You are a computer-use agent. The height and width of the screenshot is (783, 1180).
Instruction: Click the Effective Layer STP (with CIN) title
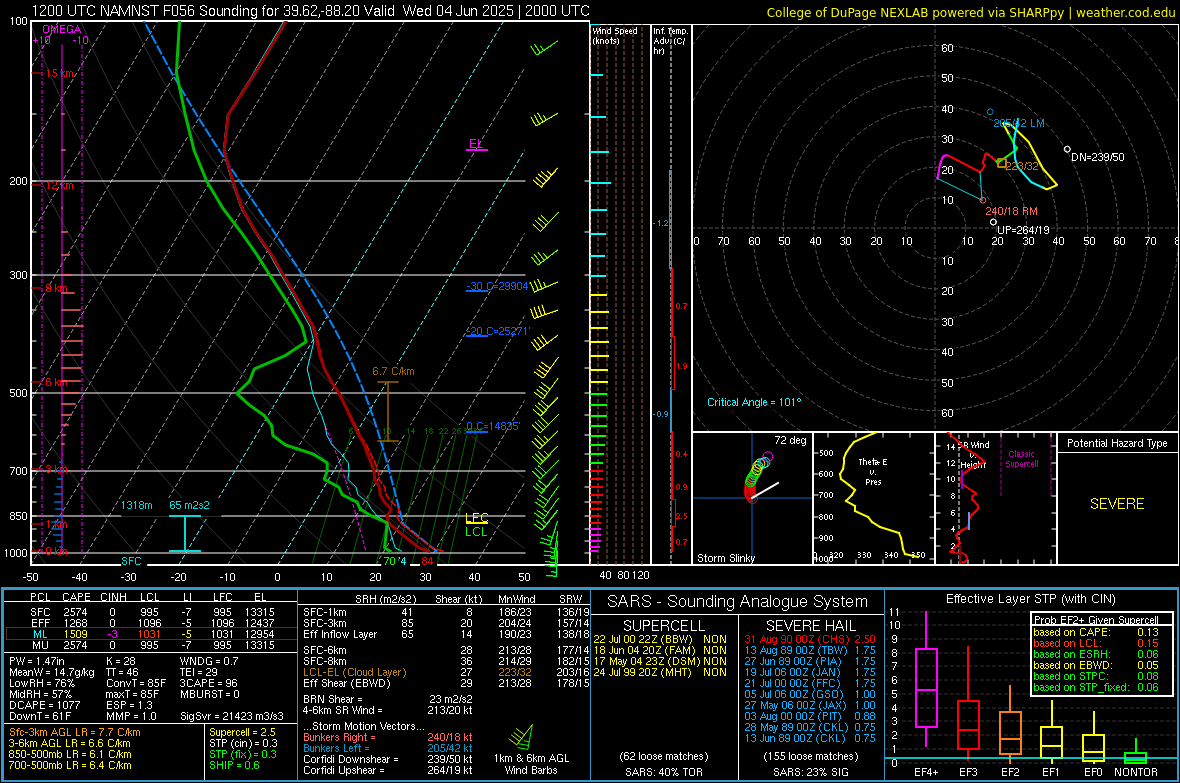[1030, 599]
